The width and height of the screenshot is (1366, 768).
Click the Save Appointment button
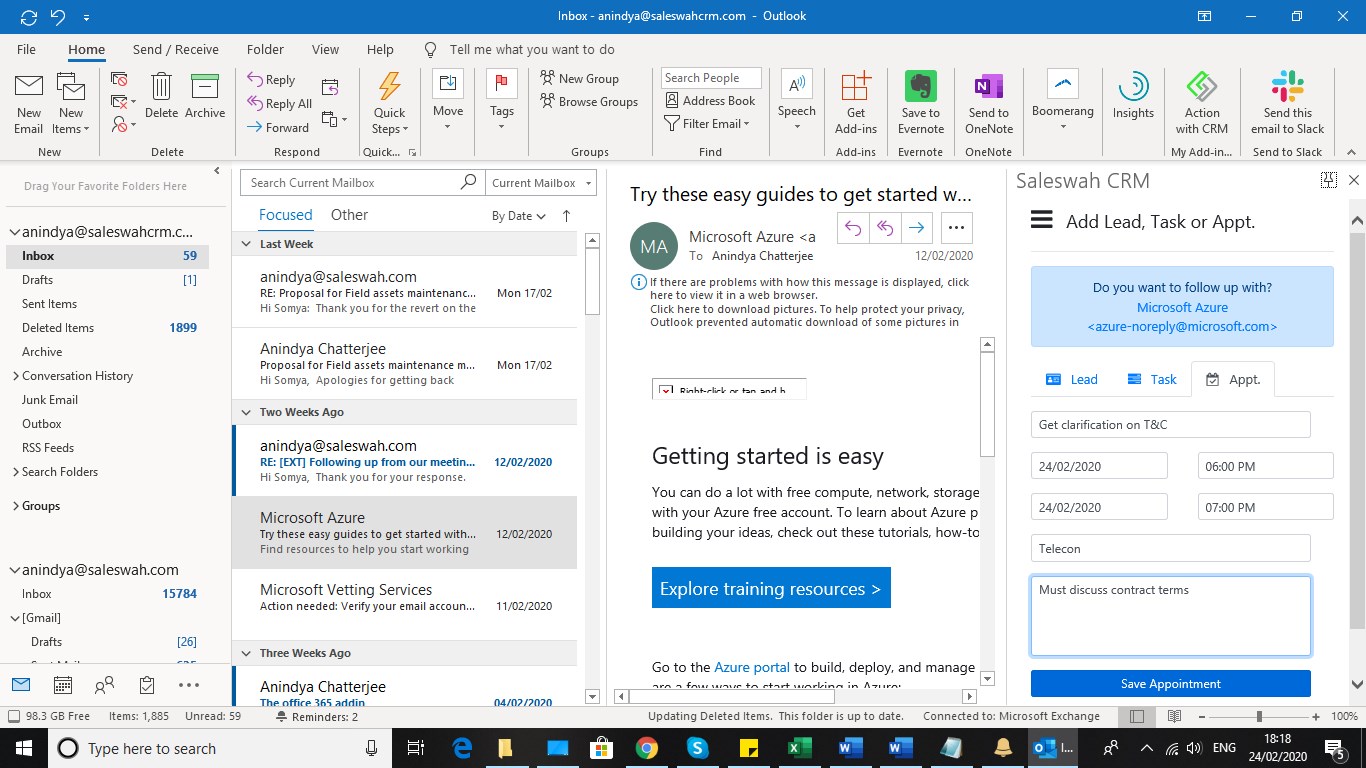coord(1170,684)
